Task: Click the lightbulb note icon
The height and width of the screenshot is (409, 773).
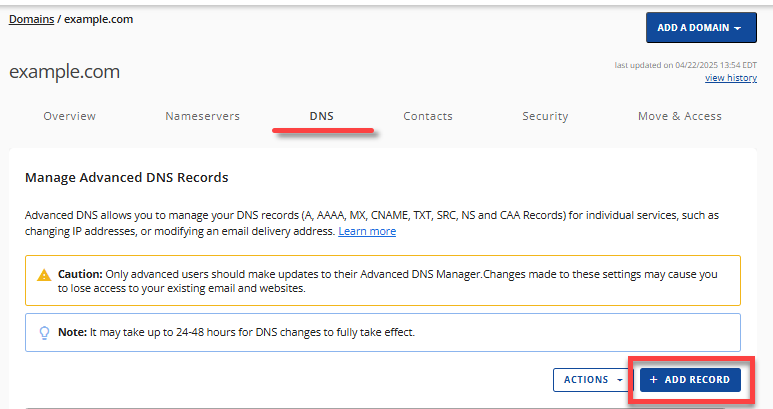Action: coord(44,333)
